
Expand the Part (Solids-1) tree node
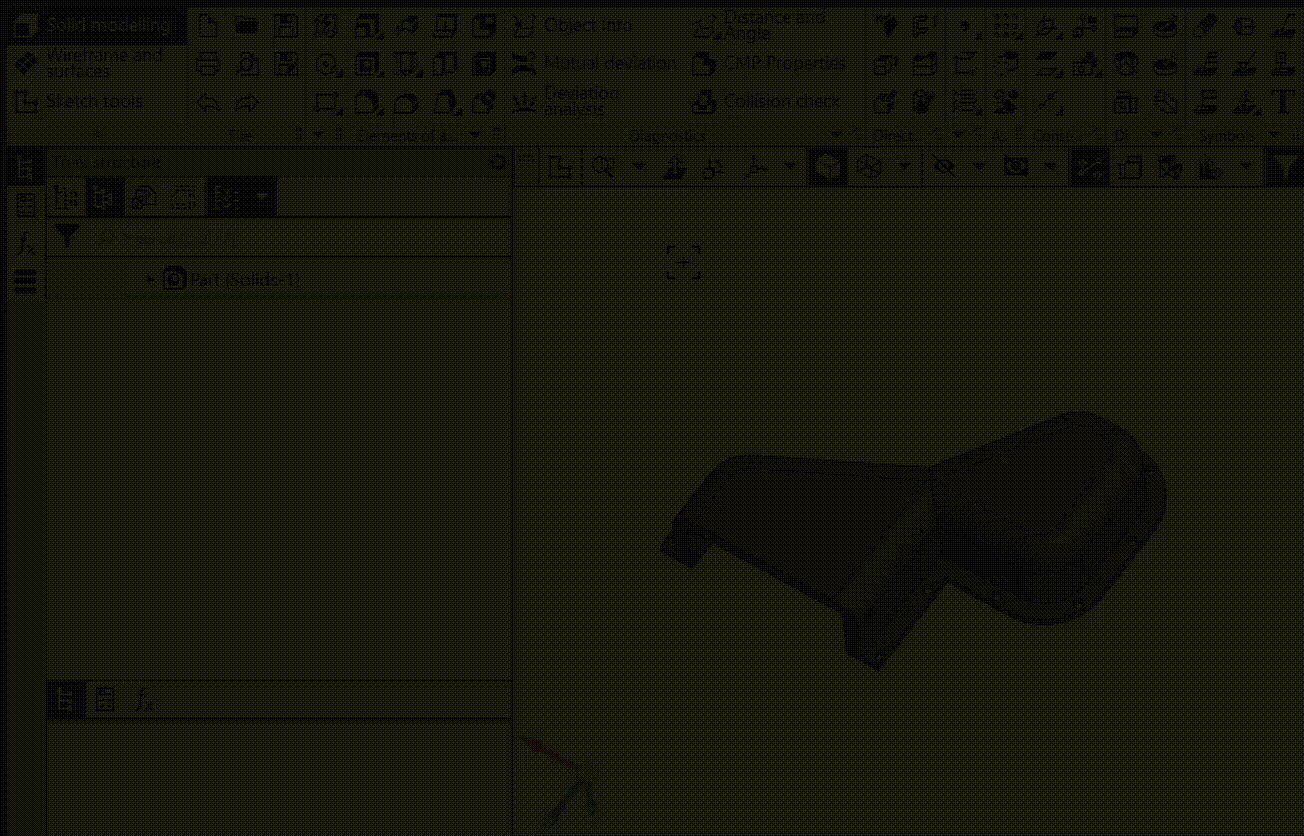(151, 279)
